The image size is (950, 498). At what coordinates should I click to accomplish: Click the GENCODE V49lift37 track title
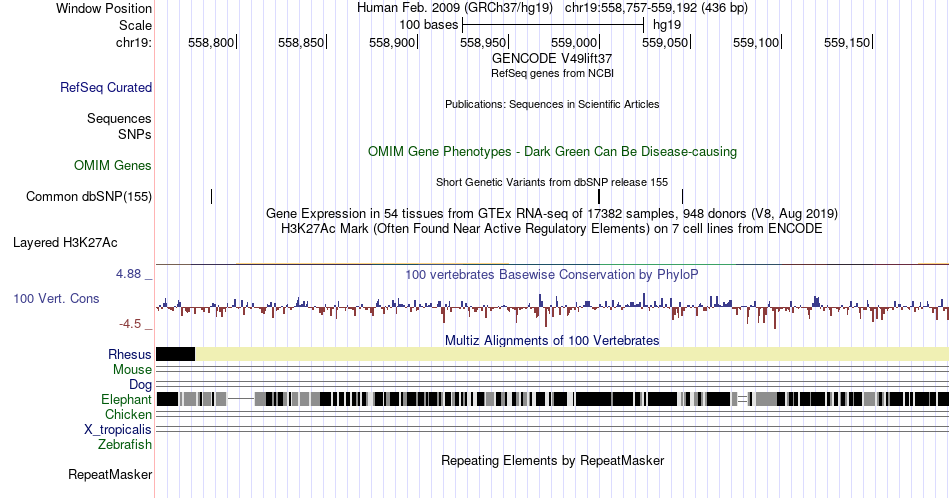coord(552,58)
